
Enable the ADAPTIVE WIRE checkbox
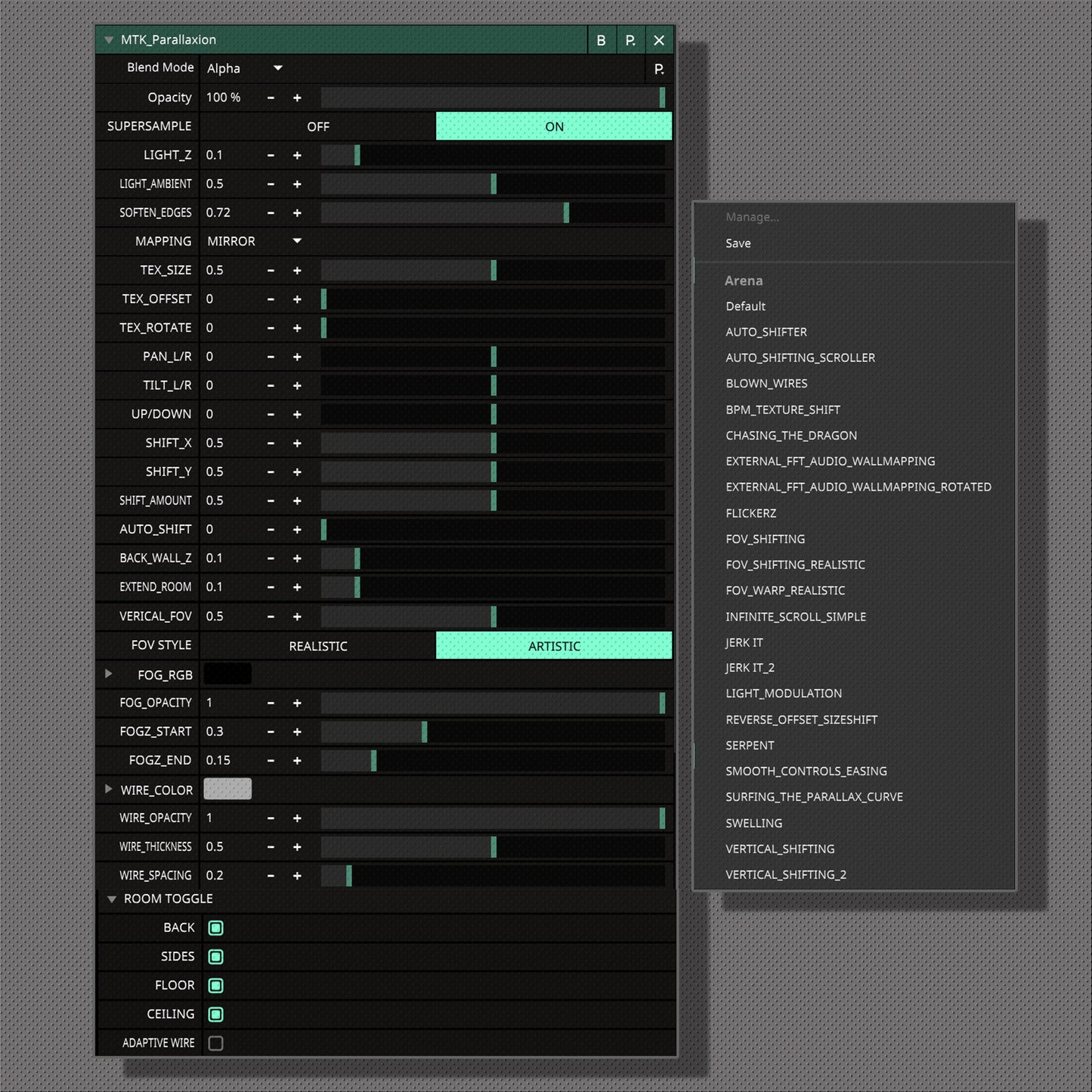(x=215, y=1043)
